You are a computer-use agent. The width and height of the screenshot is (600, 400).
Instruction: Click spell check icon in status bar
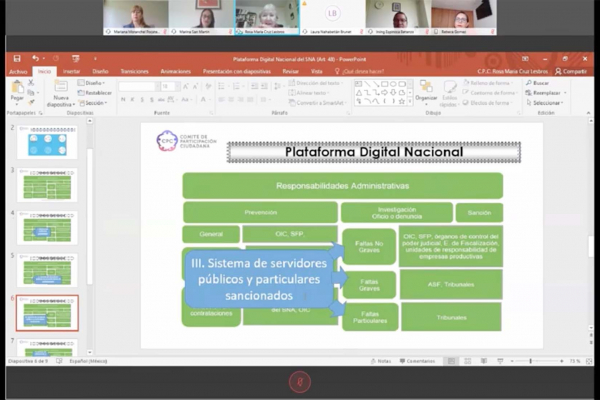tap(59, 361)
